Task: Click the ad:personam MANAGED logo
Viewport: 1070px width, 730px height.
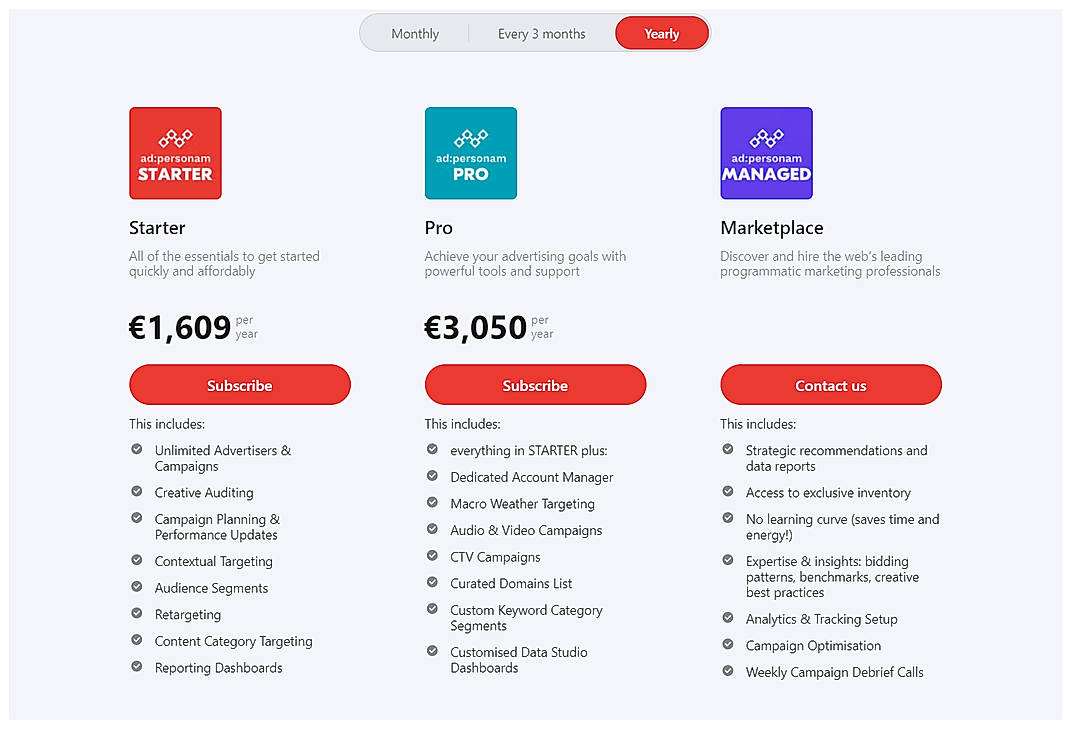Action: [766, 152]
